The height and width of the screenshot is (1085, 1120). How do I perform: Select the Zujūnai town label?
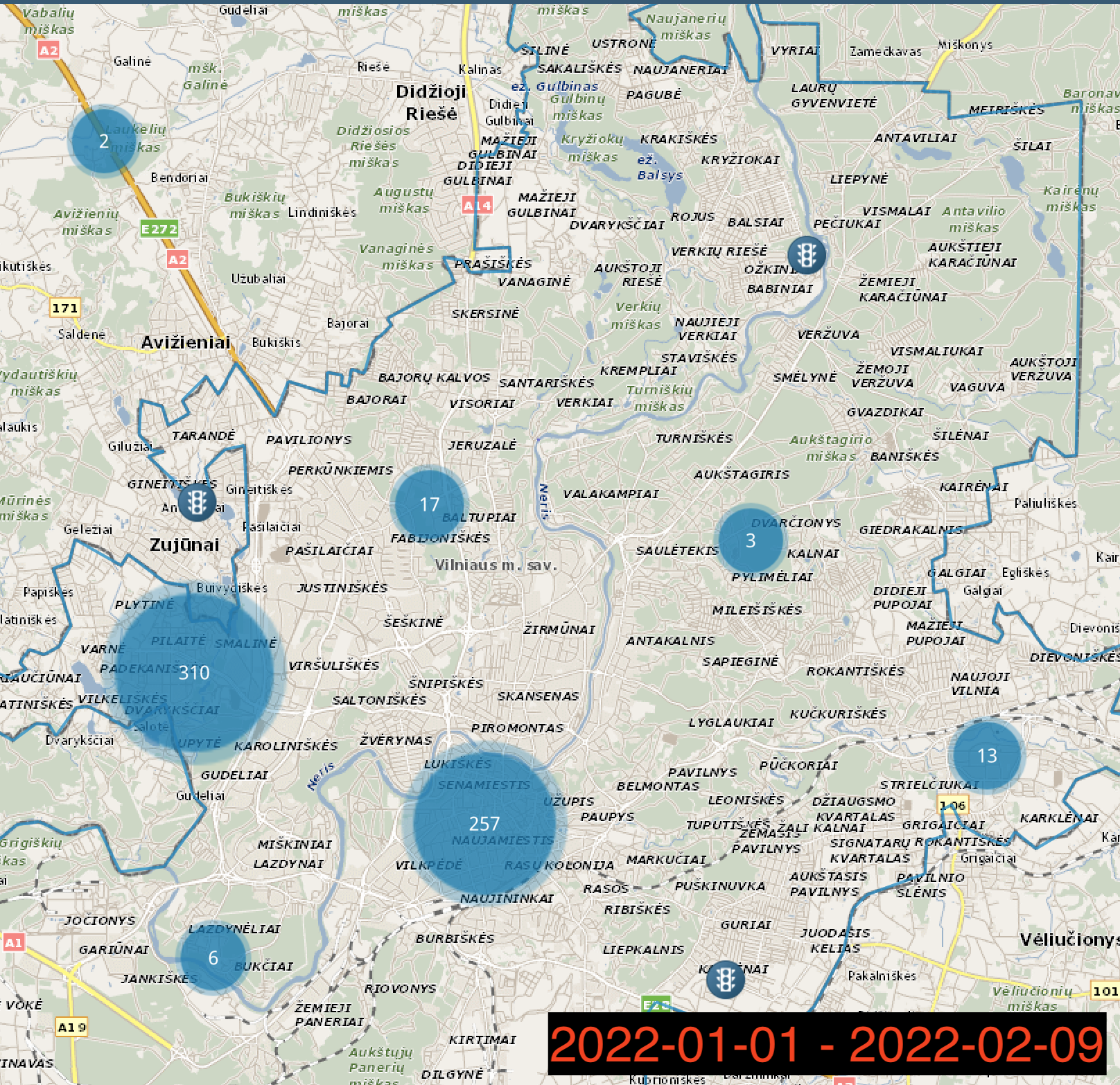click(184, 545)
